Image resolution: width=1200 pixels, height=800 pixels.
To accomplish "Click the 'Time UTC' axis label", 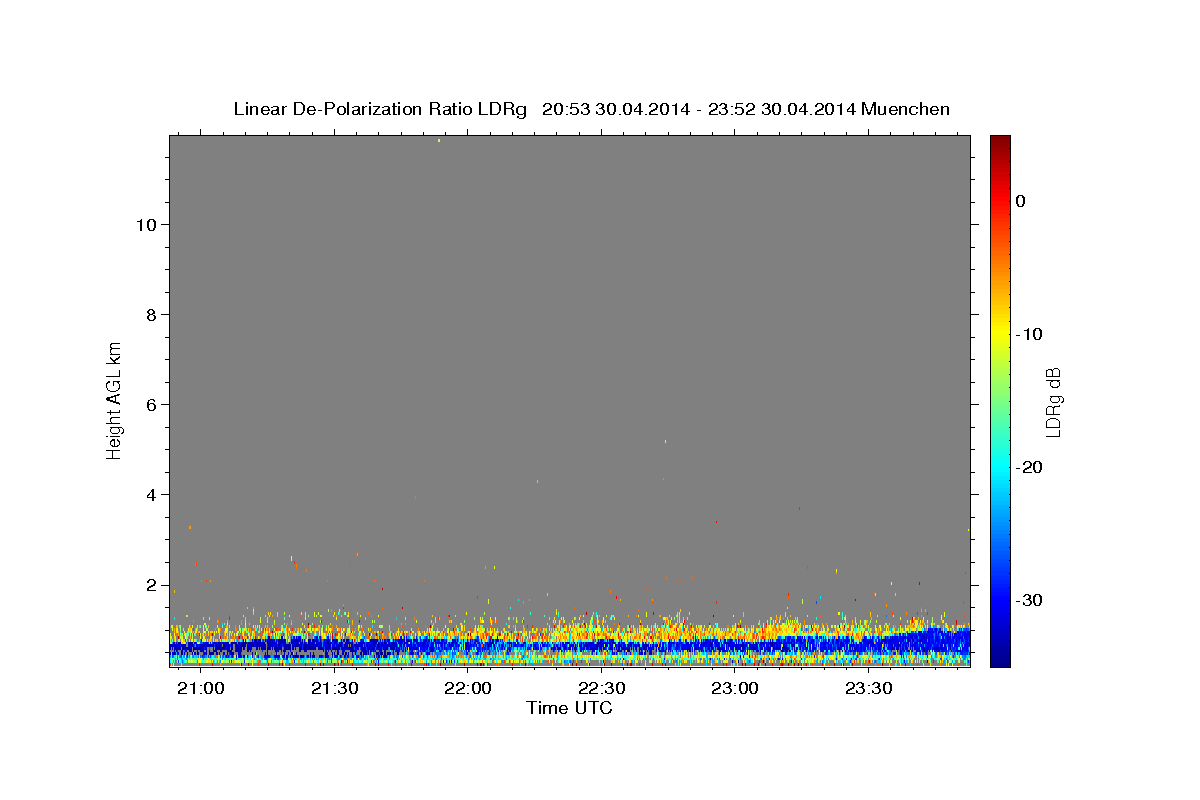I will (569, 708).
